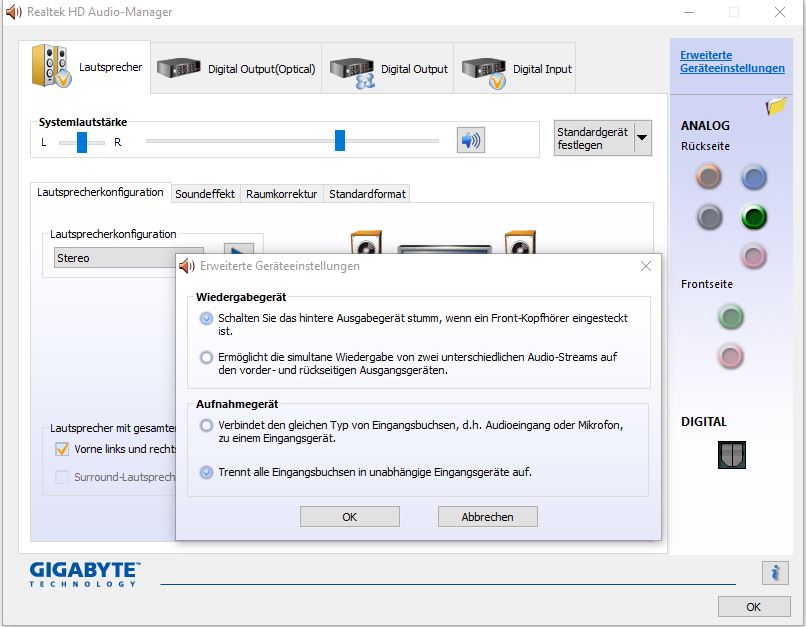Viewport: 806px width, 627px height.
Task: Click the pink rear analog jack
Action: tap(754, 256)
